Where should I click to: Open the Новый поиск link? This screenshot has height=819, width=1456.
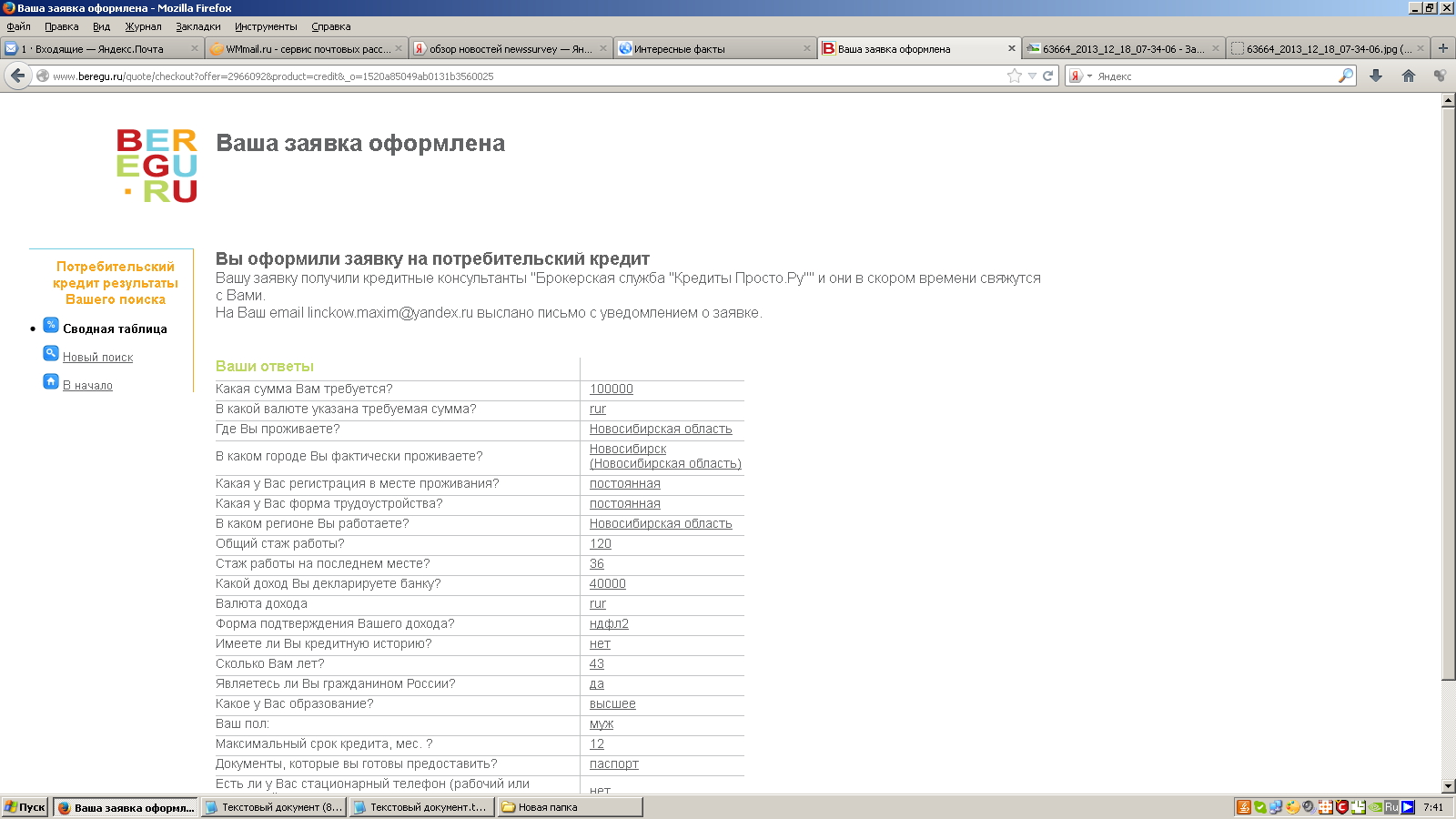click(x=97, y=358)
